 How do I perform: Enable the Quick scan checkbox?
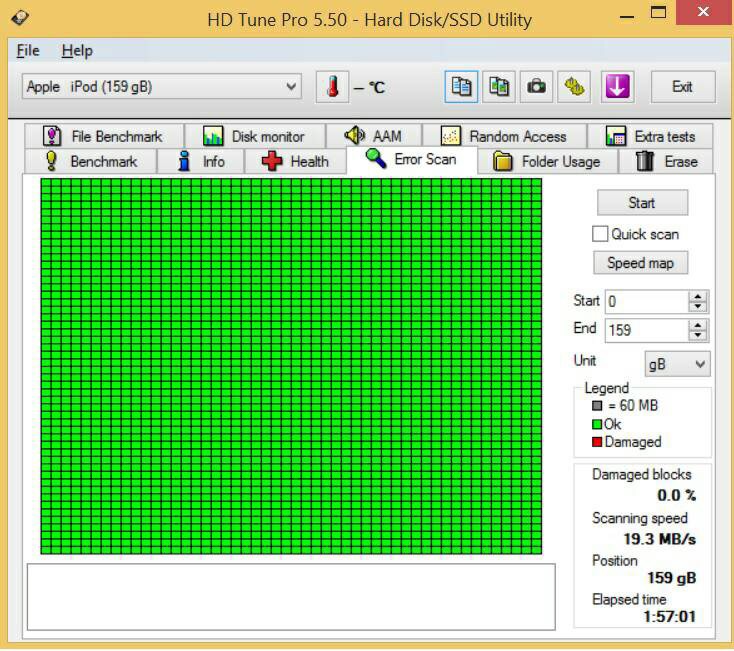click(600, 234)
